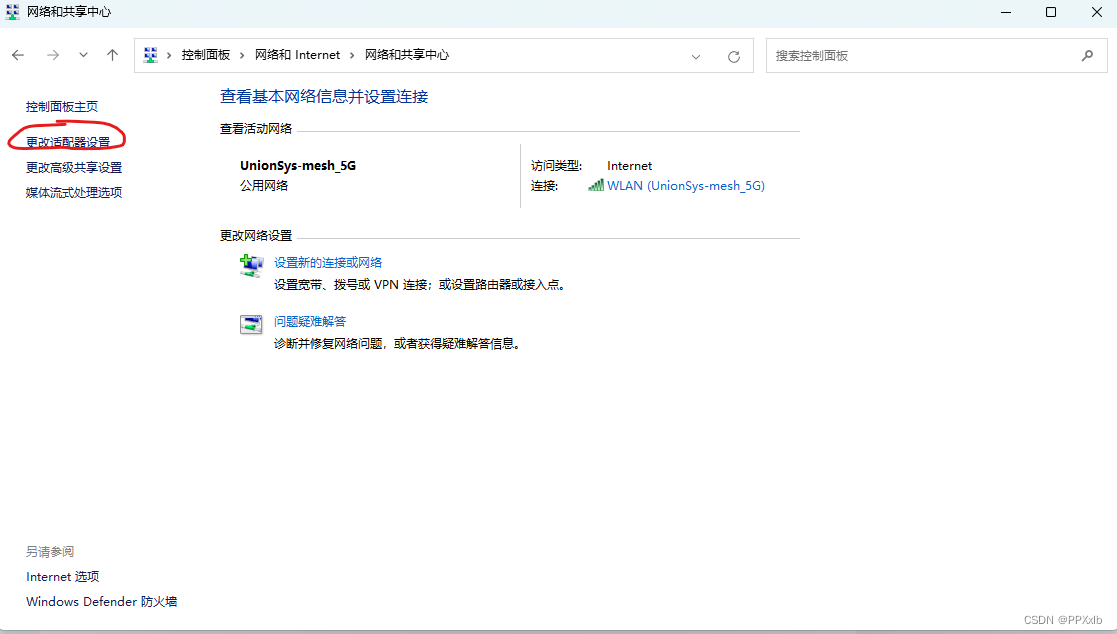Viewport: 1117px width, 634px height.
Task: Open 更改高级共享设置 link
Action: 74,167
